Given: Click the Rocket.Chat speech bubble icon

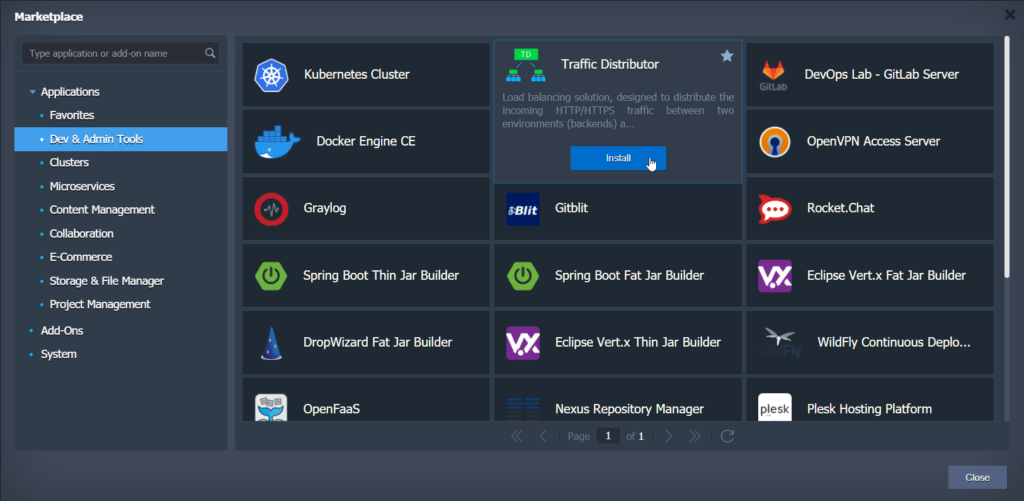Looking at the screenshot, I should click(775, 209).
